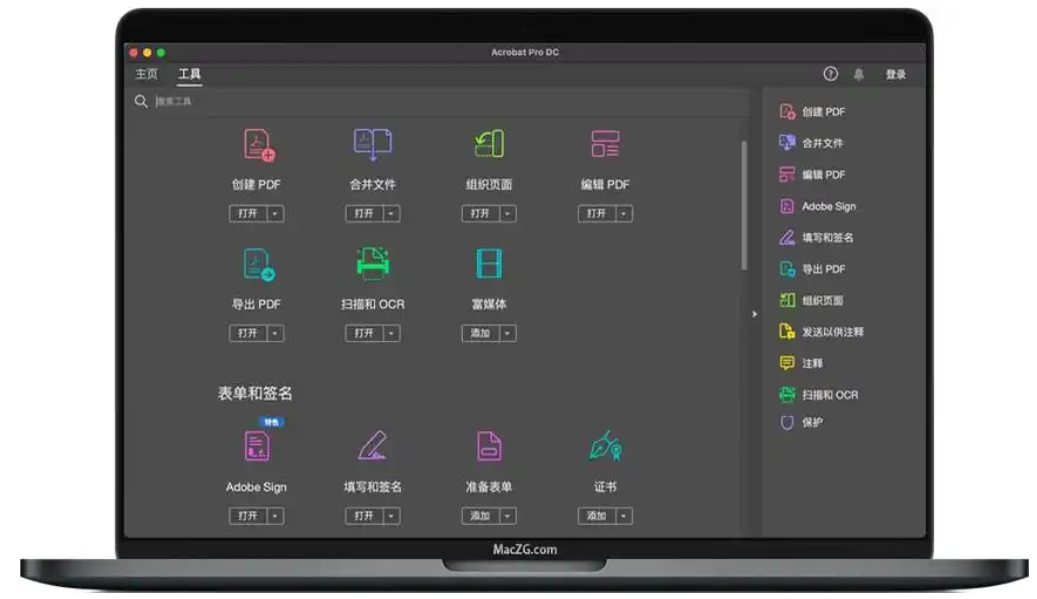Click 创建 PDF icon in right sidebar
1037x599 pixels.
[787, 112]
